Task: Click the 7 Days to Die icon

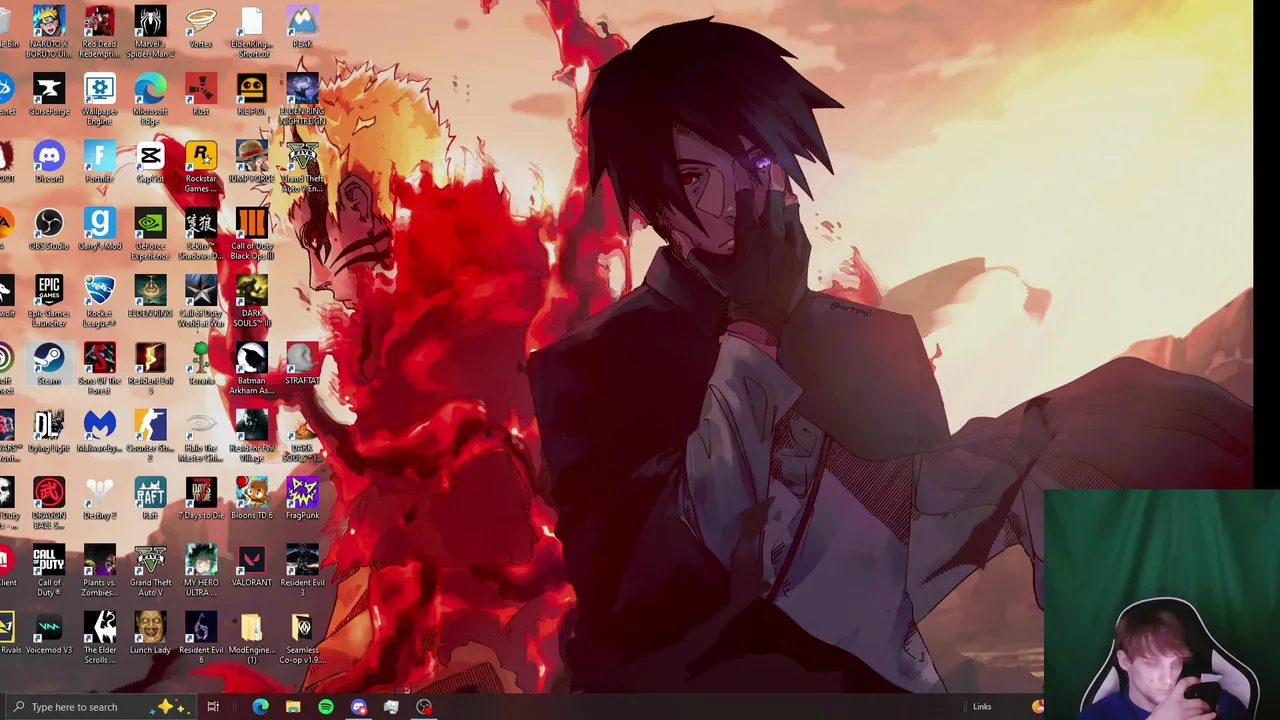Action: point(201,496)
